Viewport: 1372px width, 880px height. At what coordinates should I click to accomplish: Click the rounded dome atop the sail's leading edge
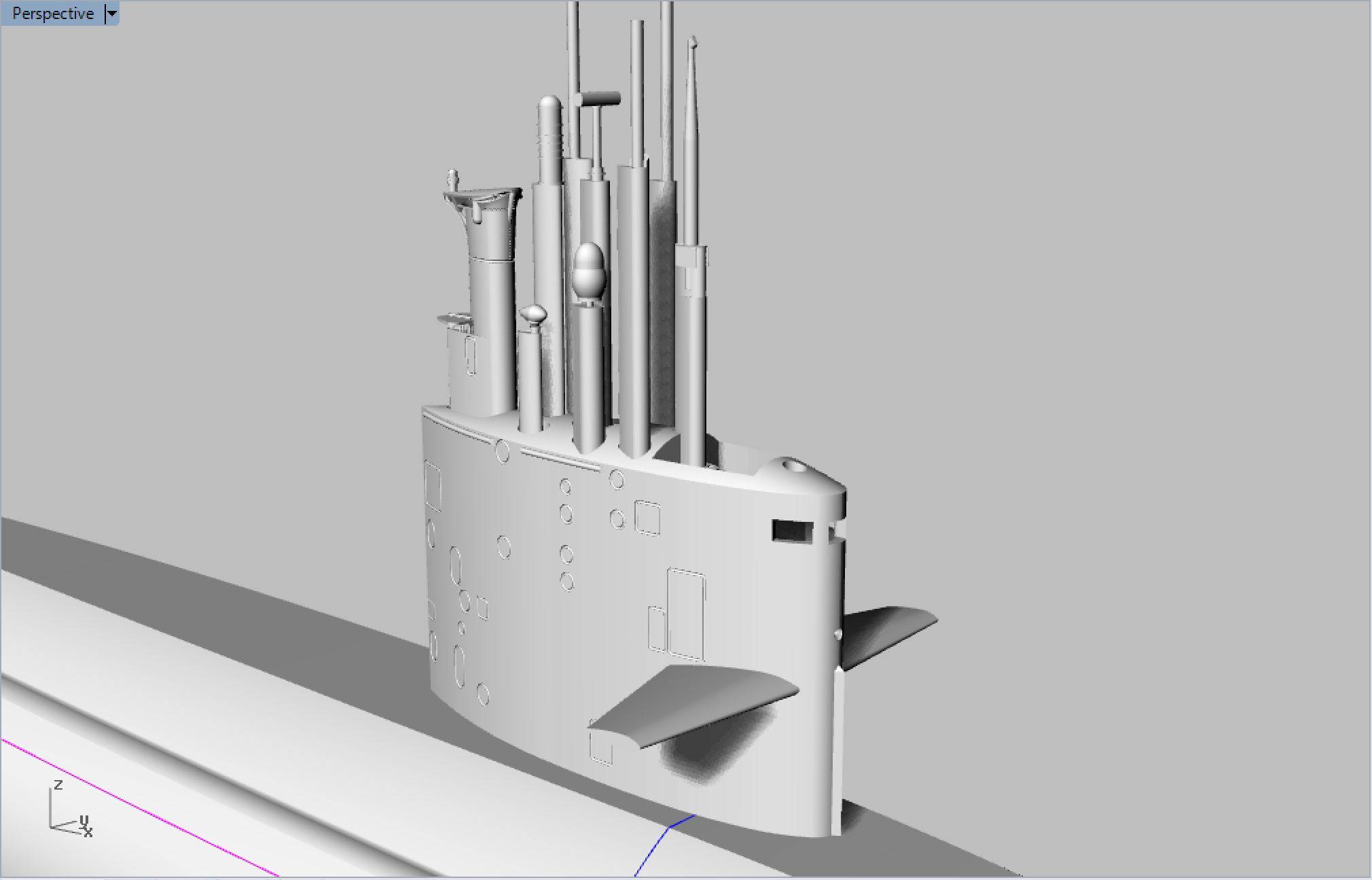coord(791,469)
